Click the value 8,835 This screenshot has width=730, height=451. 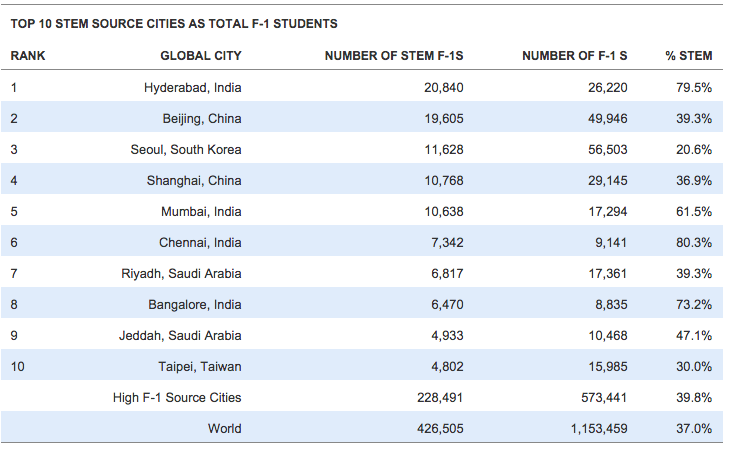tap(611, 305)
